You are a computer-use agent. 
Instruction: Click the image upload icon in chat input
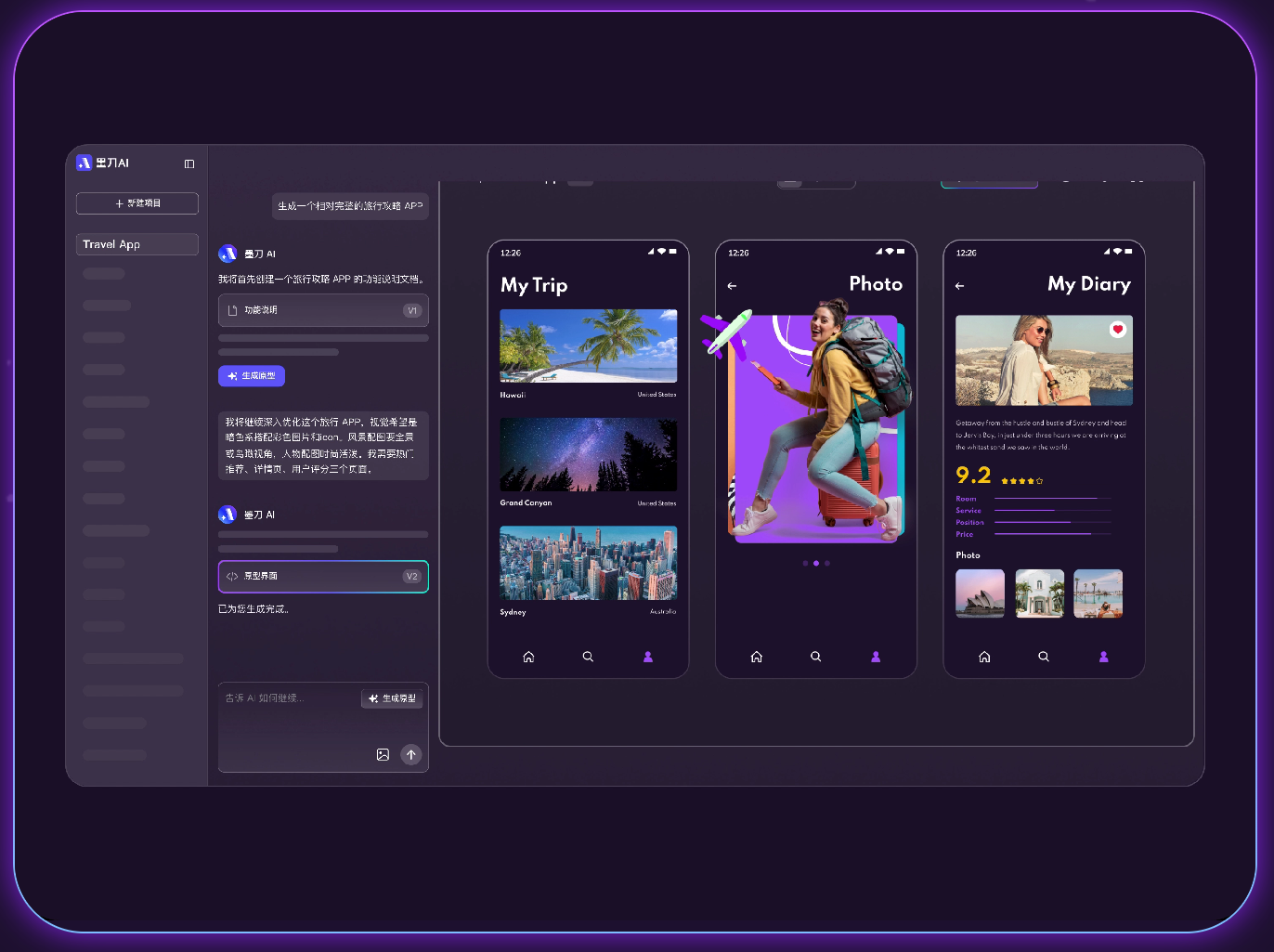(x=383, y=755)
